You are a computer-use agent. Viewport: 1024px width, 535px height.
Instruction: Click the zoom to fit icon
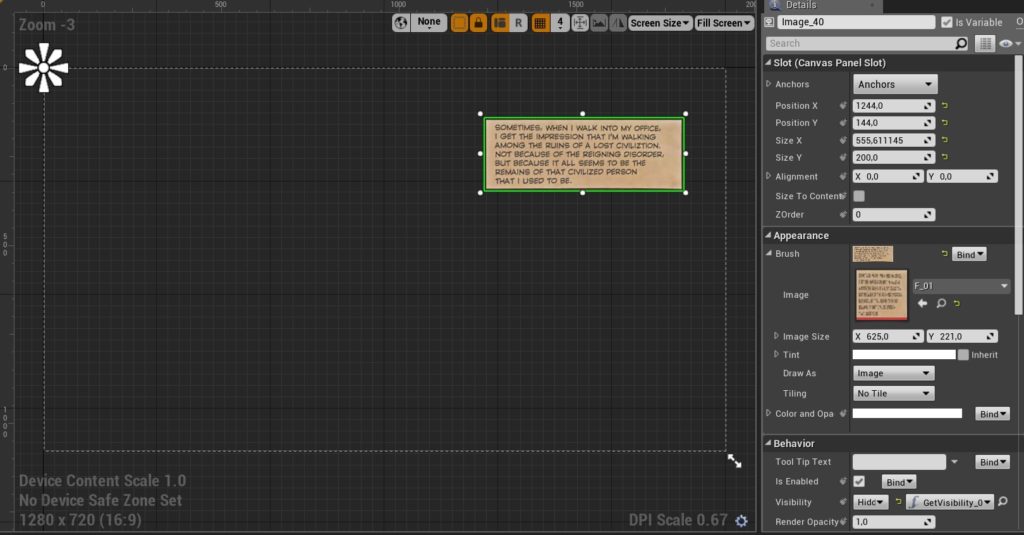580,23
